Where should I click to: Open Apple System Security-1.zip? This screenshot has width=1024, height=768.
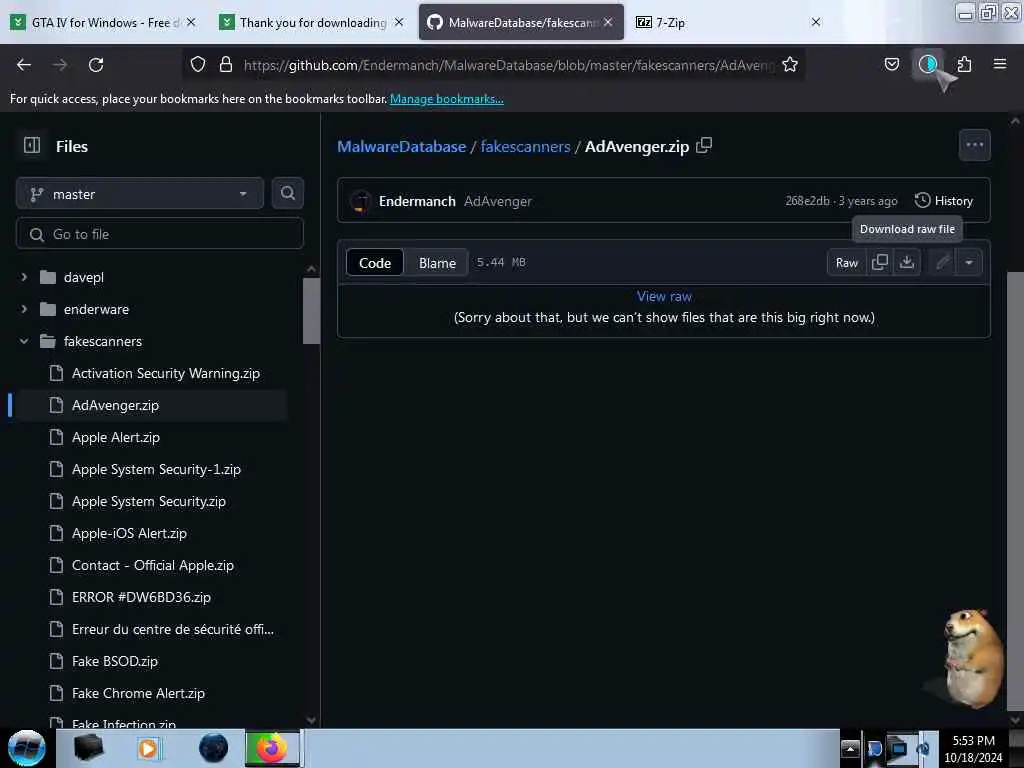click(x=156, y=469)
